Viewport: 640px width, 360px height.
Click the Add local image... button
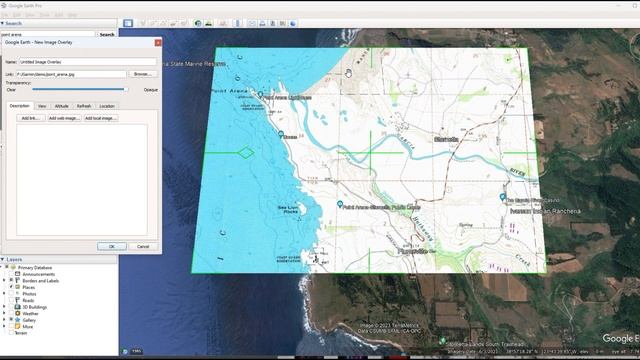click(101, 118)
